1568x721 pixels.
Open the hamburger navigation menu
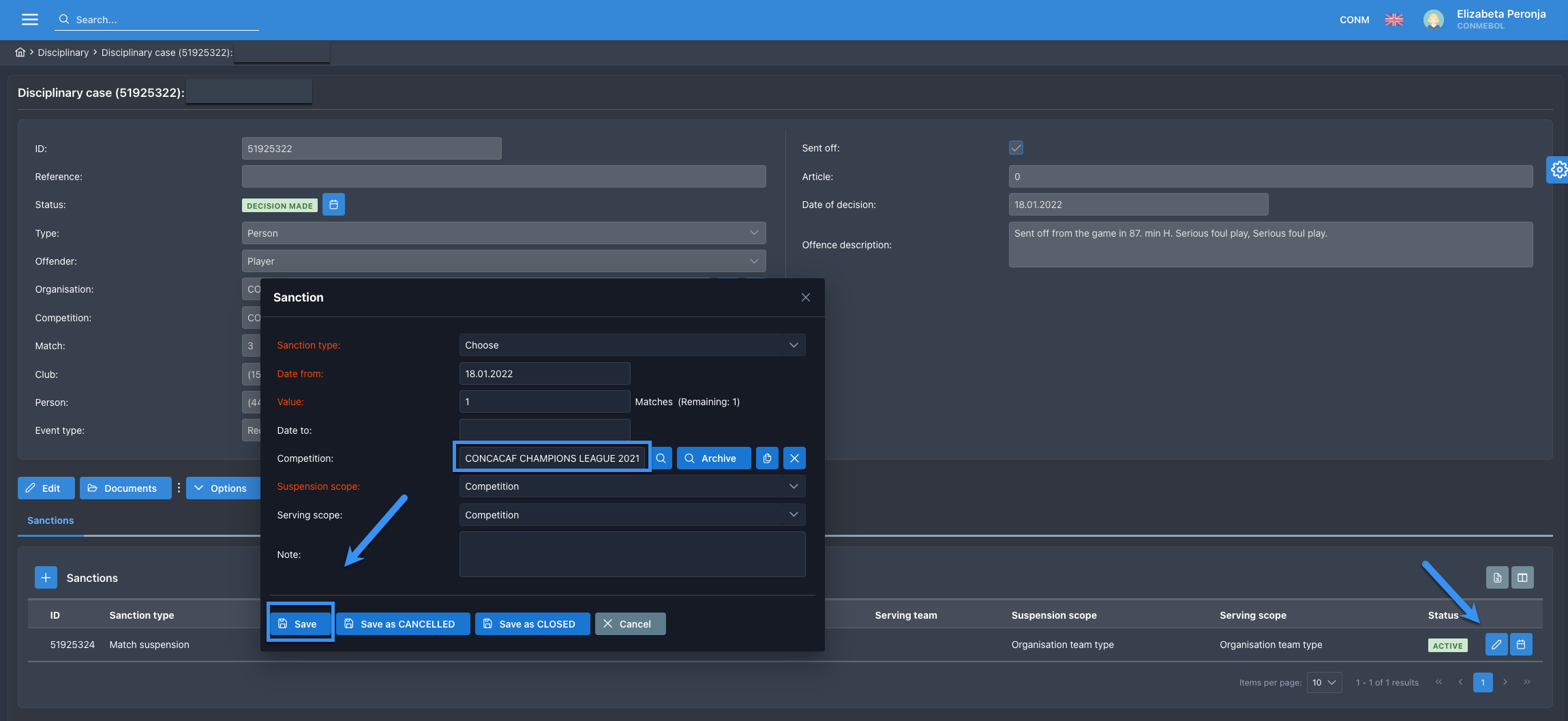click(x=29, y=19)
